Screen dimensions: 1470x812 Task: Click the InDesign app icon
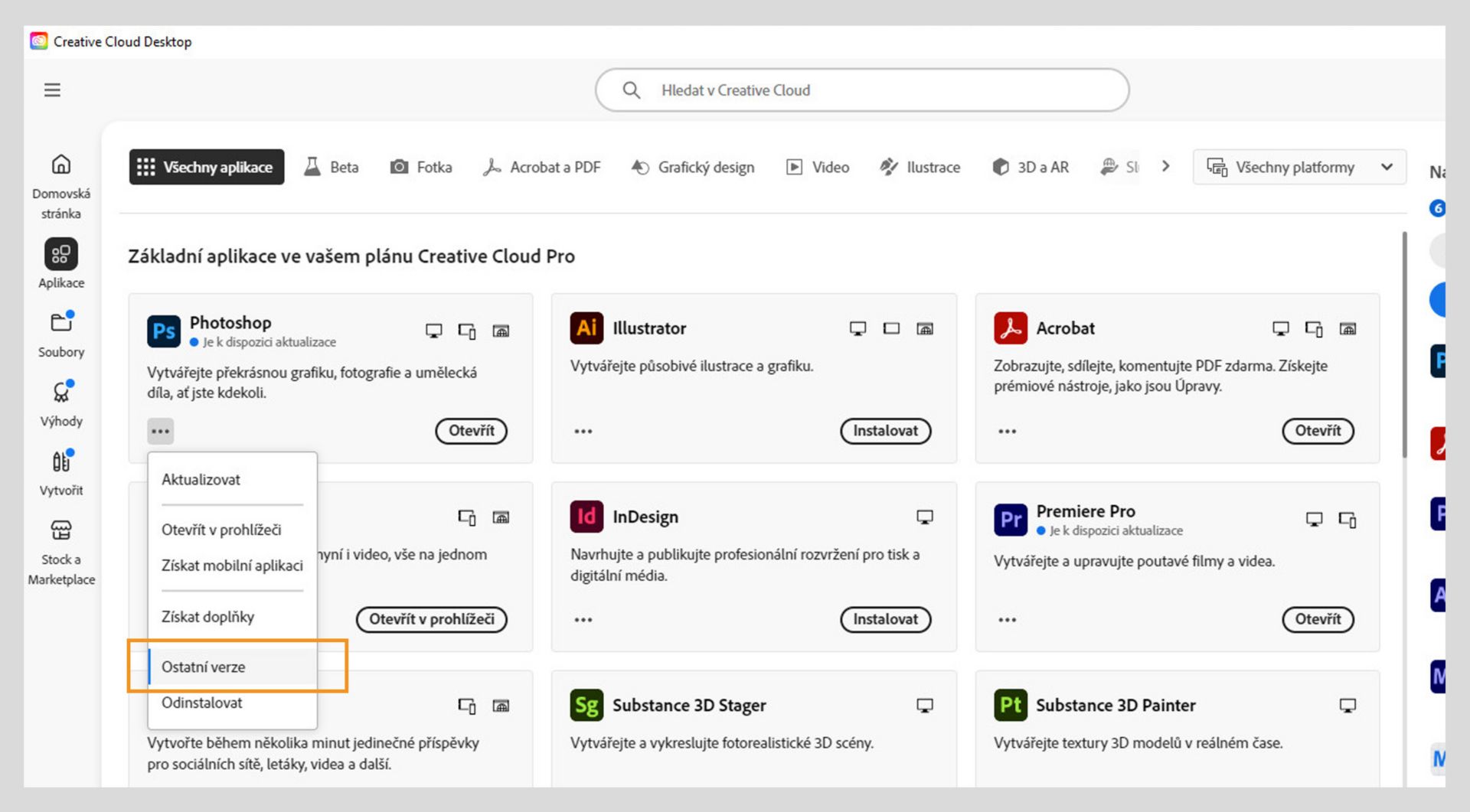(x=586, y=517)
